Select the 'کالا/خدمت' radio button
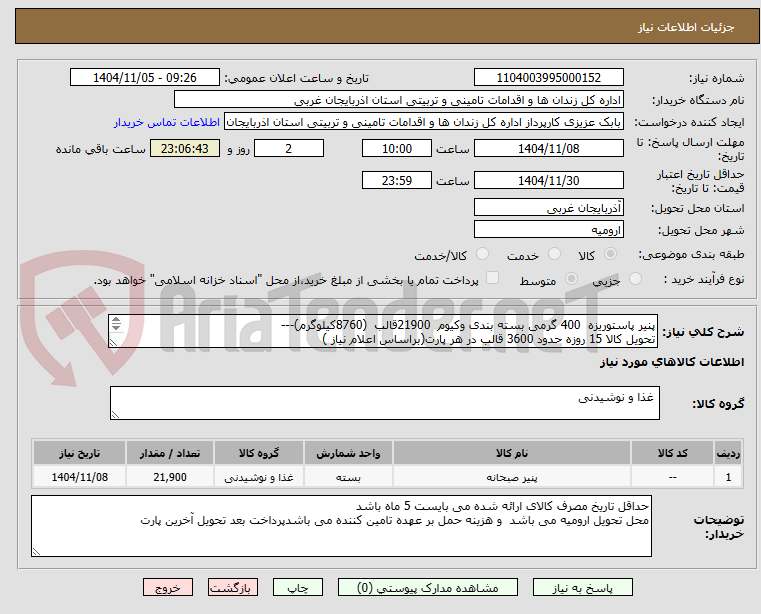Image resolution: width=761 pixels, height=614 pixels. click(x=482, y=253)
